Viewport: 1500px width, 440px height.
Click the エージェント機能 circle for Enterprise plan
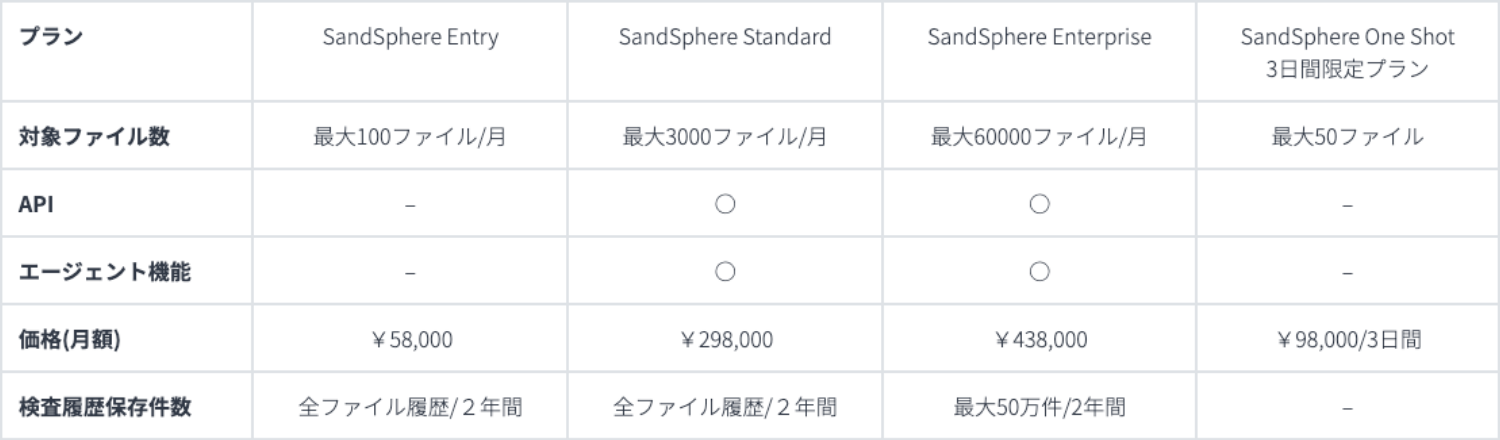1039,271
